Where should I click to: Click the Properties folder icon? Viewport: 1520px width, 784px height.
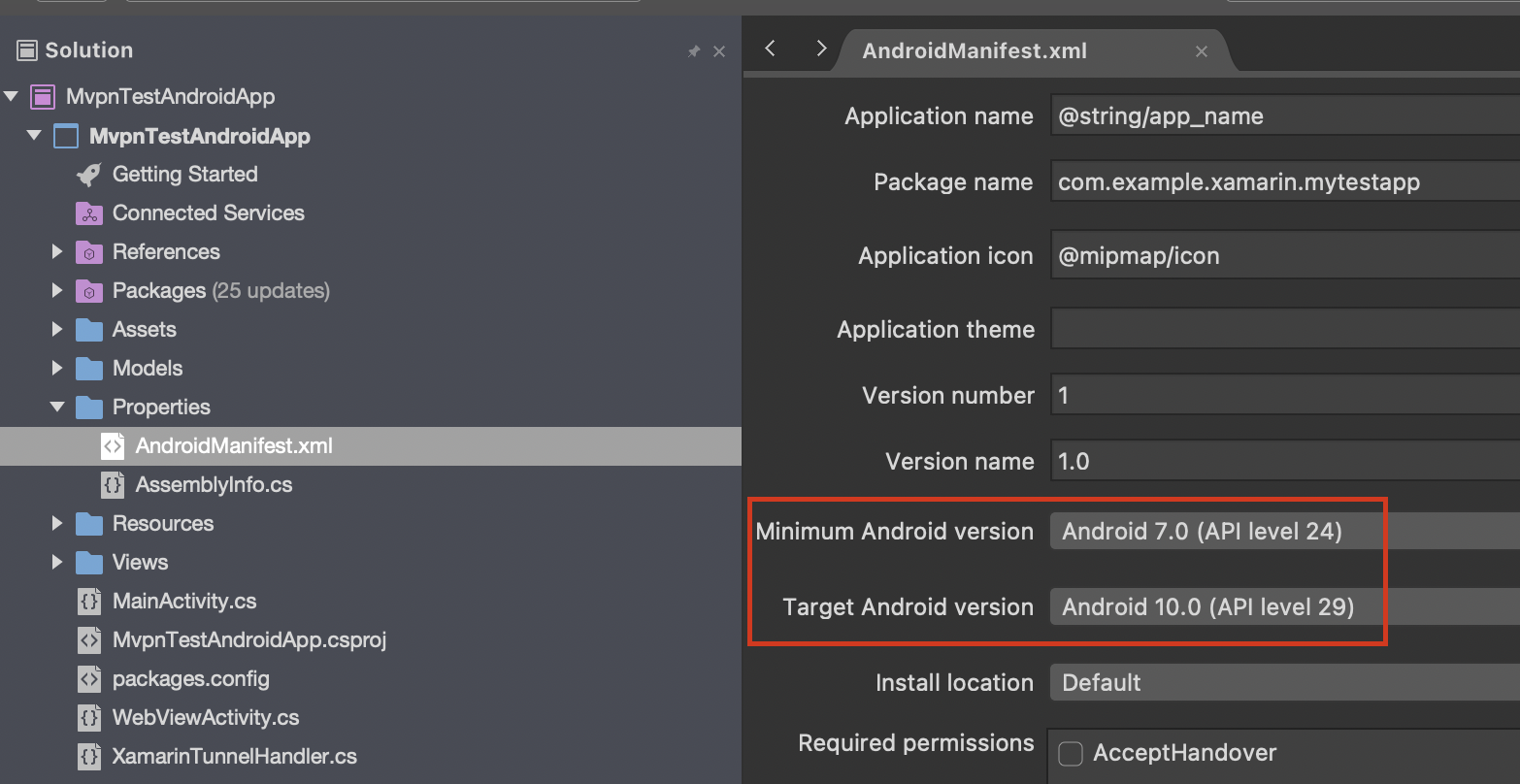pos(88,408)
